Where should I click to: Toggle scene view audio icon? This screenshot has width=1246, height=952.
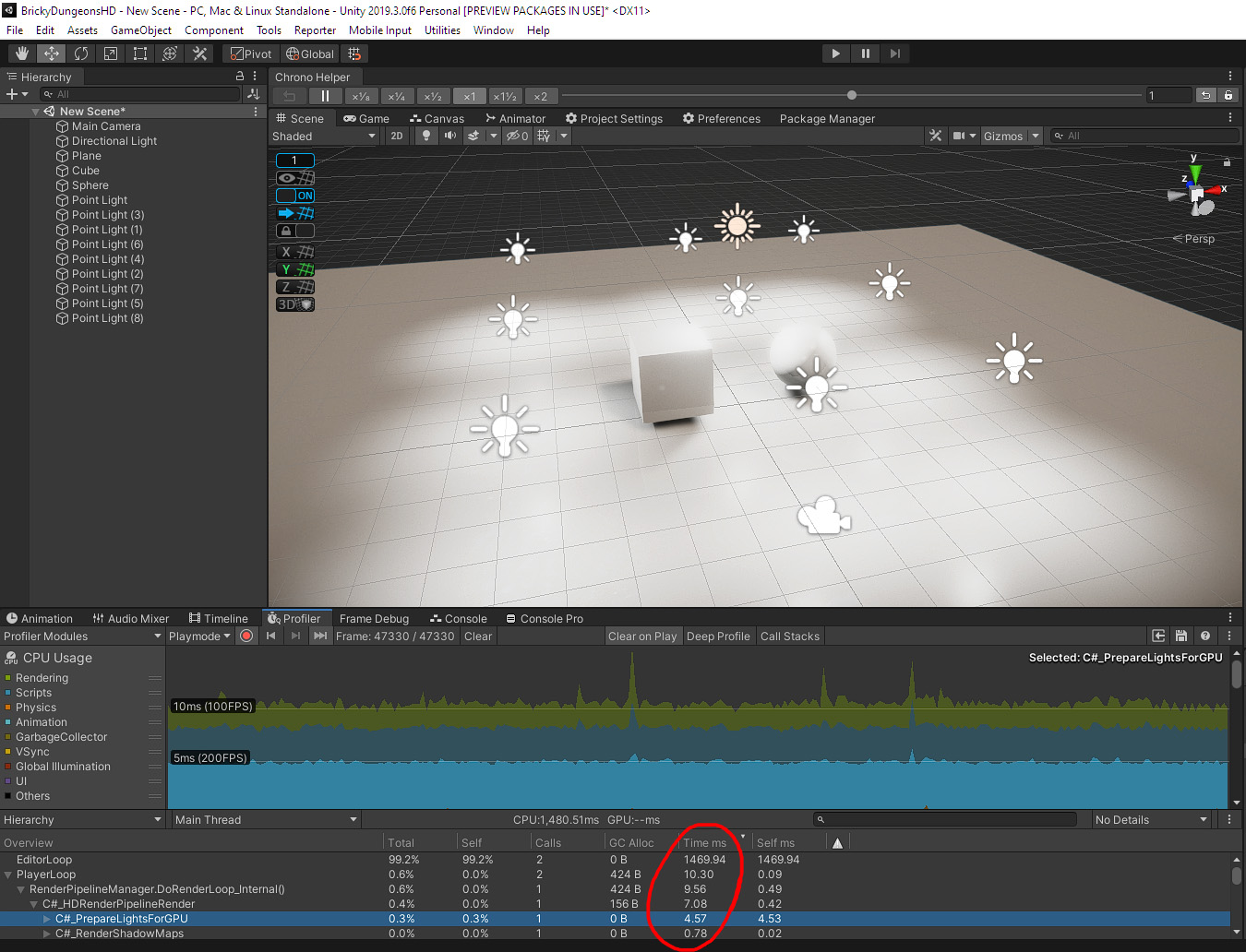coord(449,136)
